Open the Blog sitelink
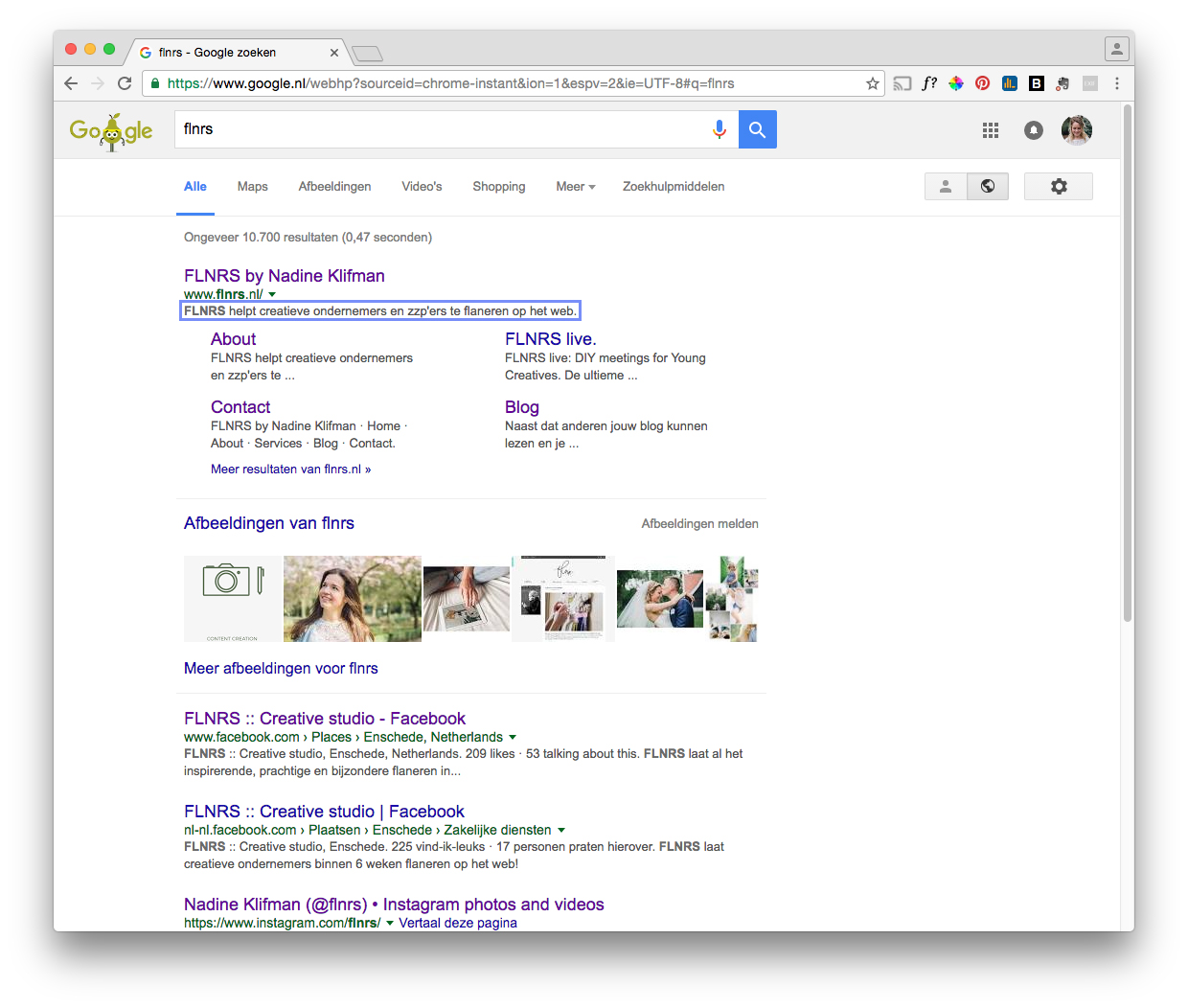This screenshot has width=1188, height=1008. click(522, 407)
